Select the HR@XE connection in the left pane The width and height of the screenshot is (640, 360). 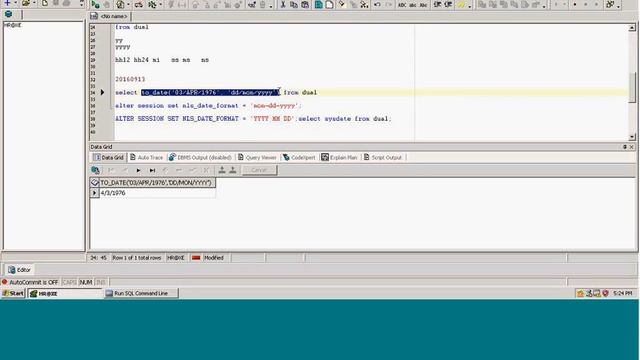(13, 25)
